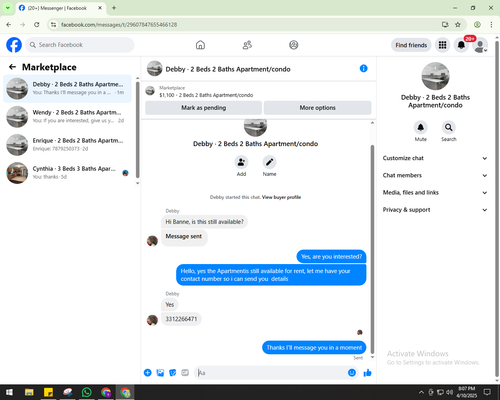Search in conversation with the magnifier icon
500x400 pixels.
(449, 127)
